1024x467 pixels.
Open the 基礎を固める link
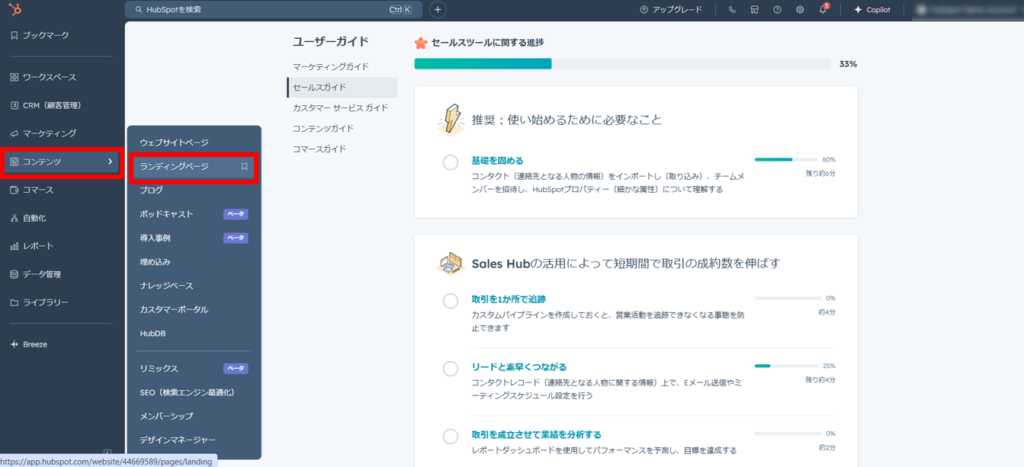pyautogui.click(x=497, y=161)
